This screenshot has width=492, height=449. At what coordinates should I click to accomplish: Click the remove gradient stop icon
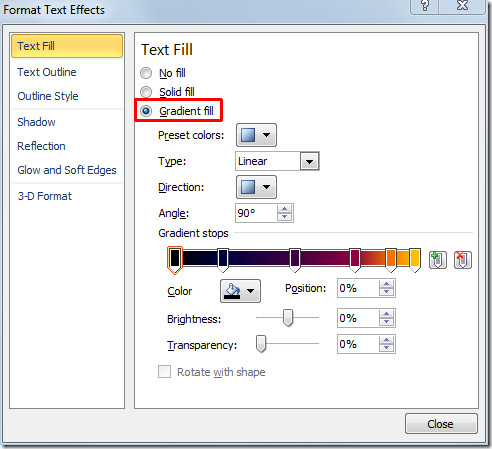(x=463, y=260)
